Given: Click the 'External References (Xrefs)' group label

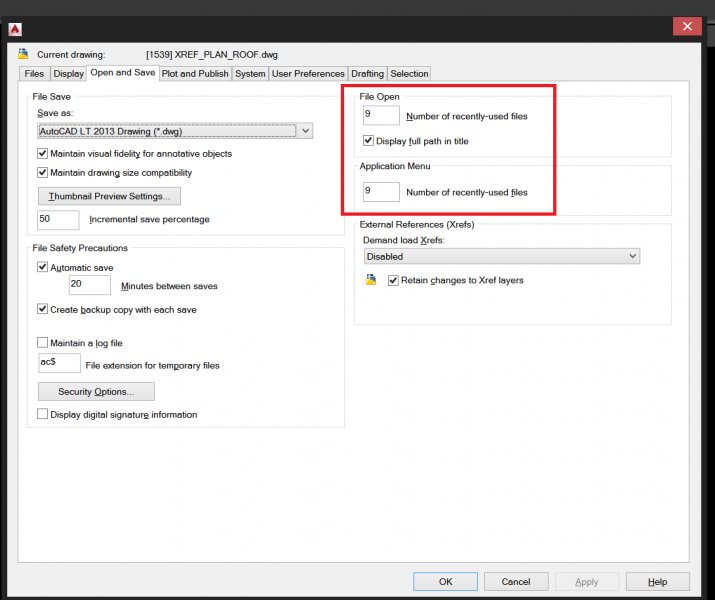Looking at the screenshot, I should point(417,224).
